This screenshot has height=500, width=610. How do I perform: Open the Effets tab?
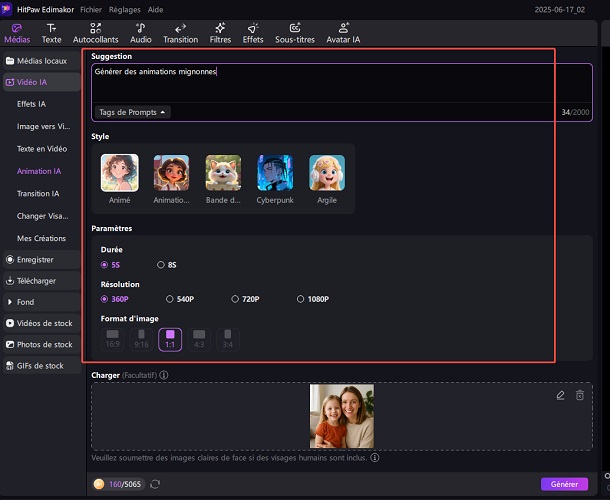[253, 33]
